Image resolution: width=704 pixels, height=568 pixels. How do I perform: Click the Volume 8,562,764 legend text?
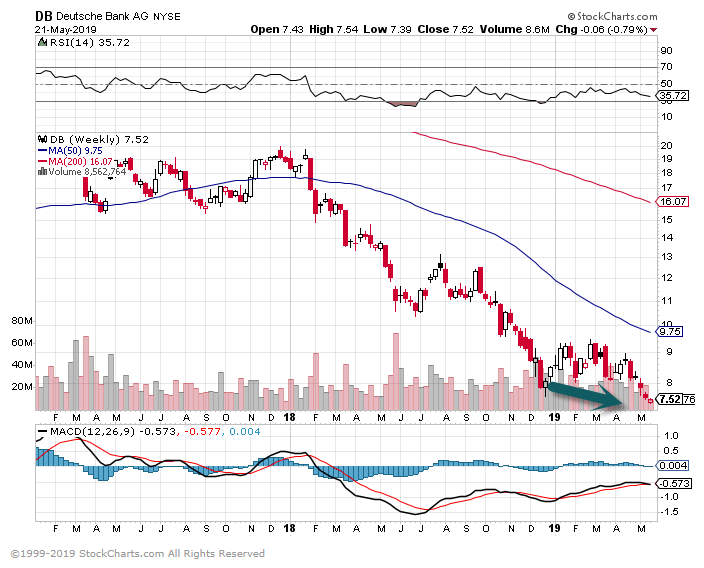[x=87, y=172]
